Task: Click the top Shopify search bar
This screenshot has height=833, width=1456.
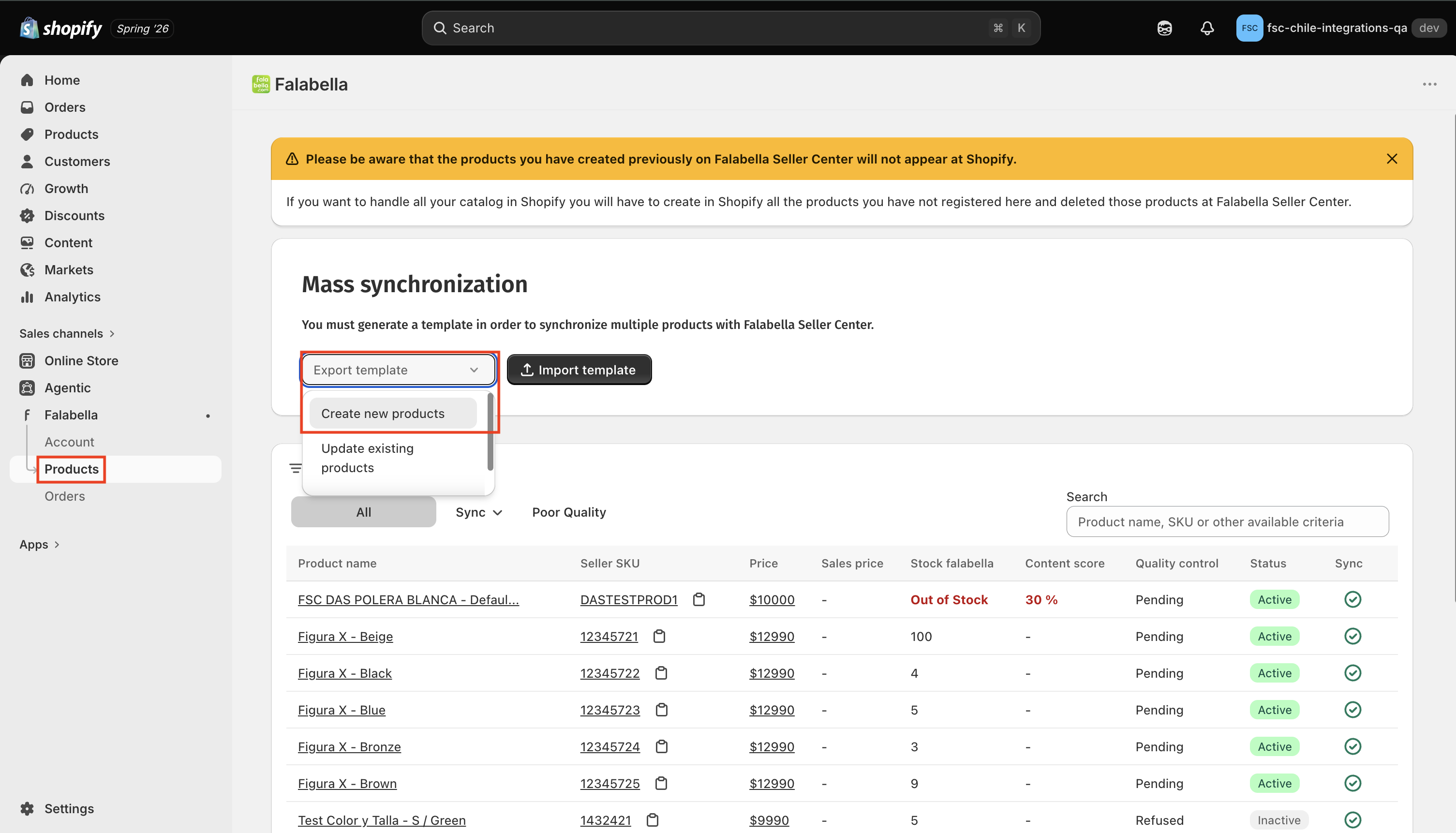Action: click(730, 28)
